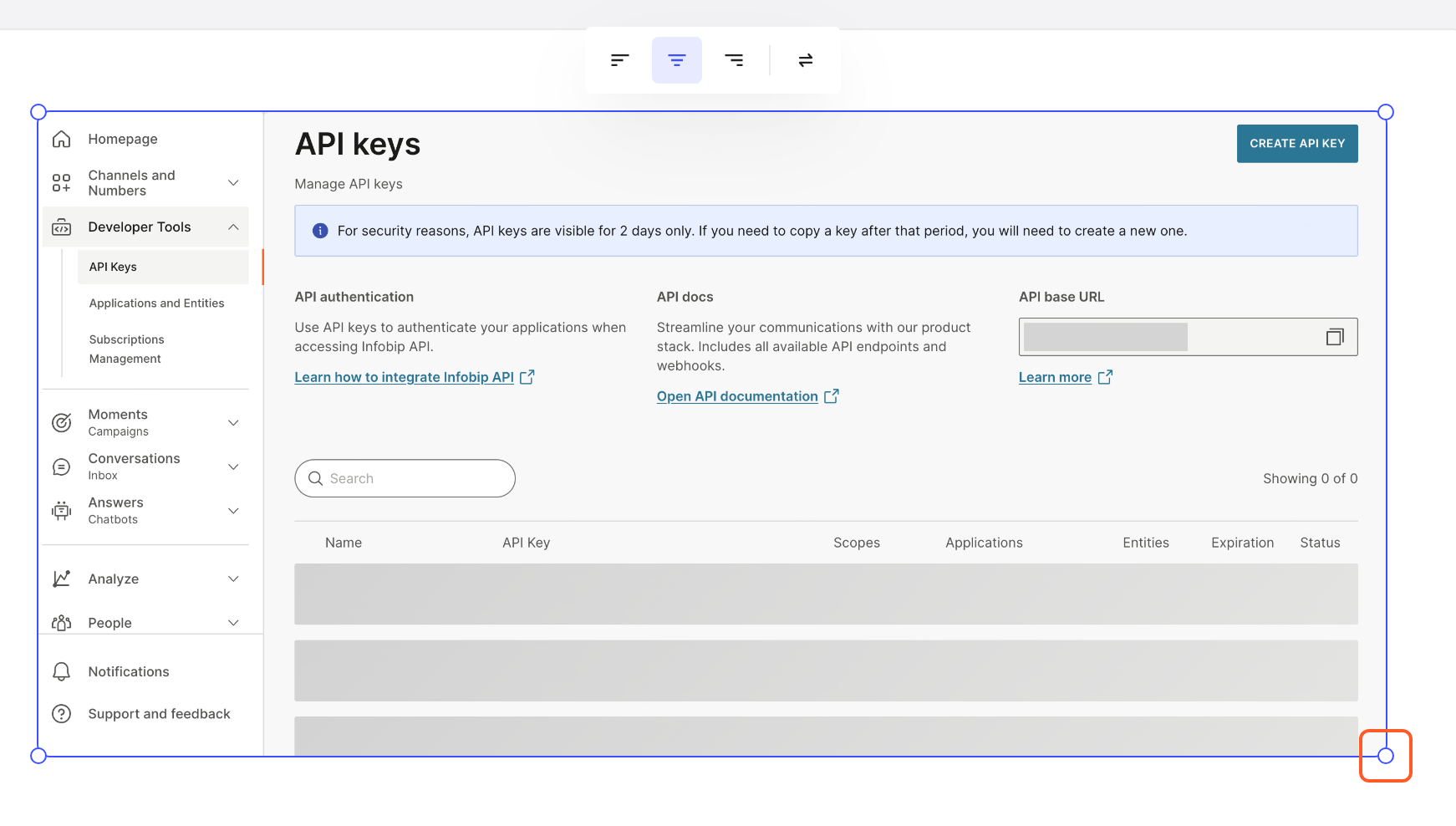Image resolution: width=1456 pixels, height=826 pixels.
Task: Click the Search input field
Action: pyautogui.click(x=405, y=478)
